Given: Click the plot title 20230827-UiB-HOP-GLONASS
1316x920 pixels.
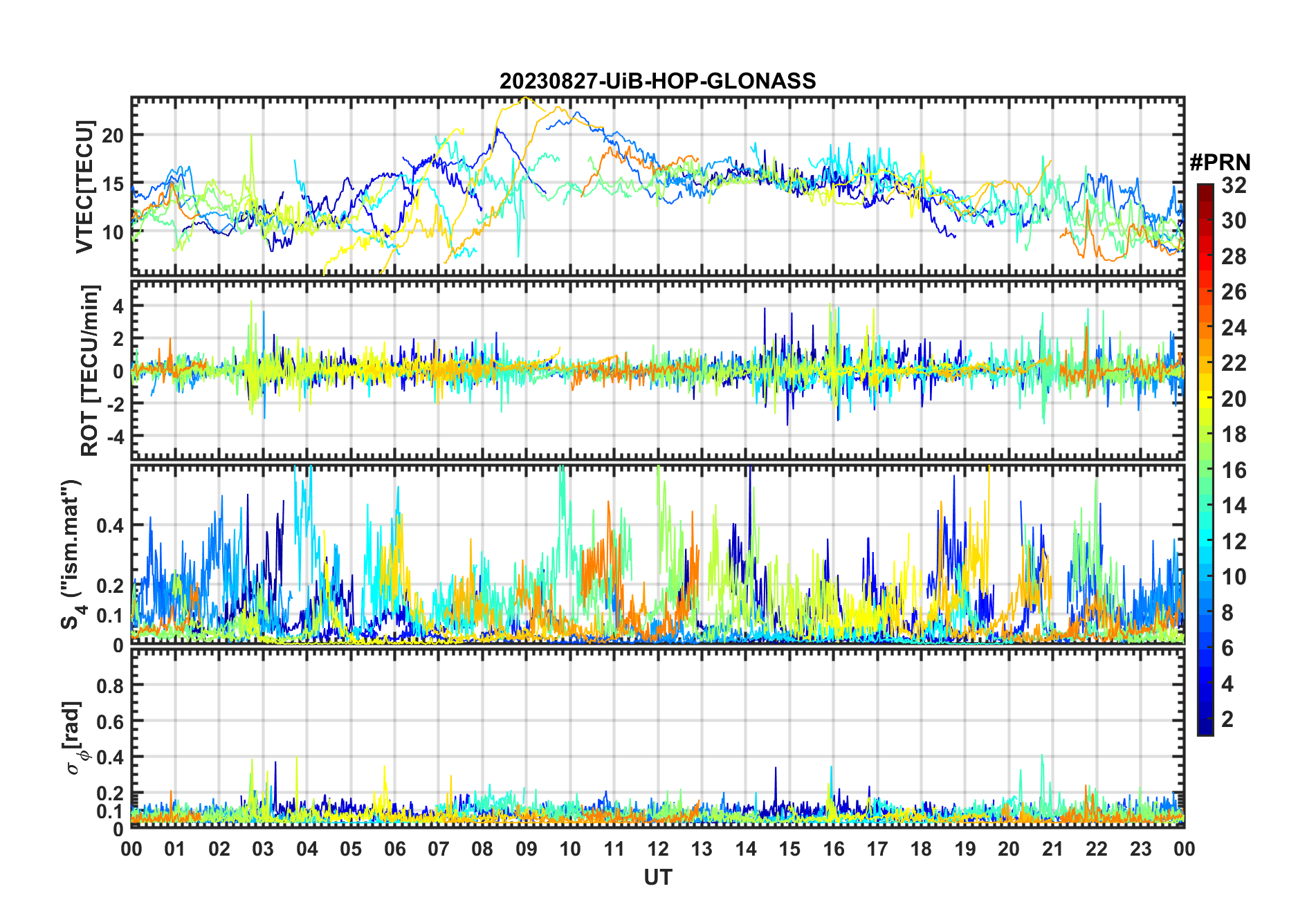Looking at the screenshot, I should [x=657, y=81].
